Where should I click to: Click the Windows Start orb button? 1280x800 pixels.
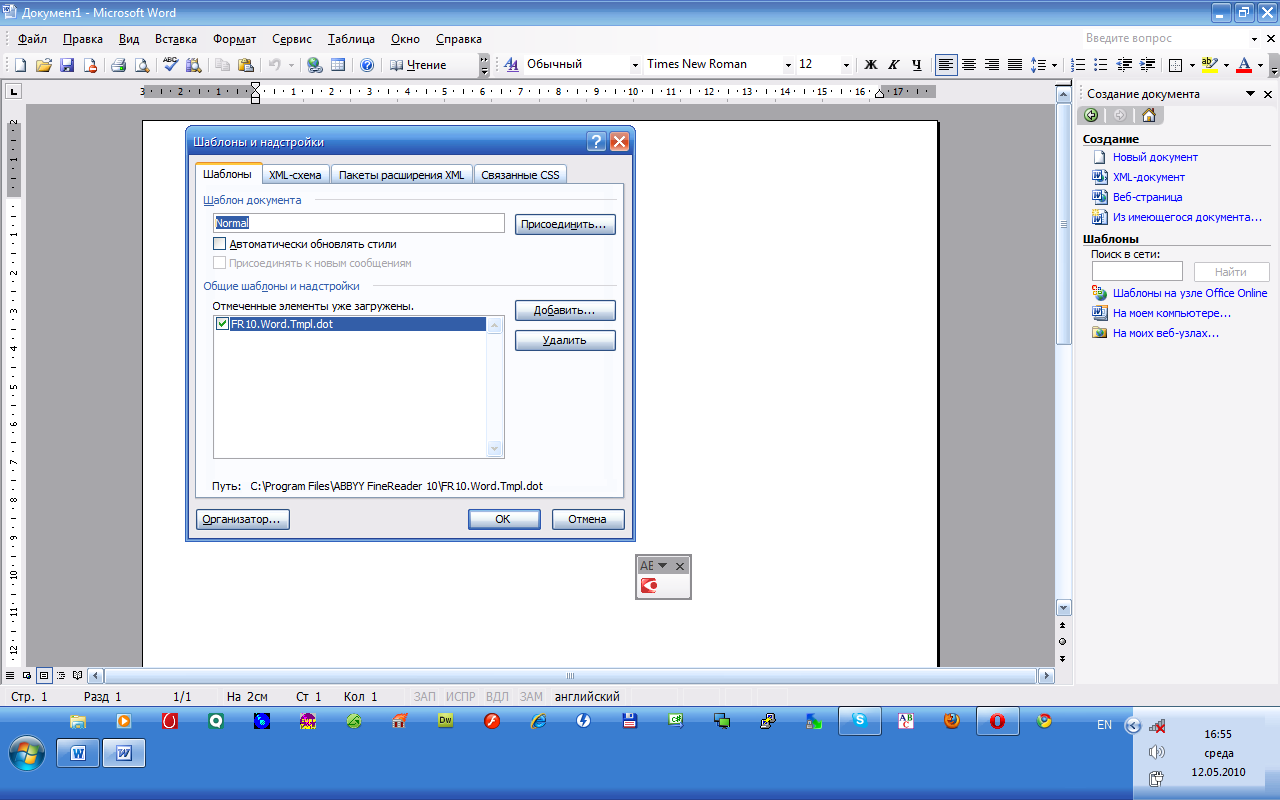(x=27, y=753)
